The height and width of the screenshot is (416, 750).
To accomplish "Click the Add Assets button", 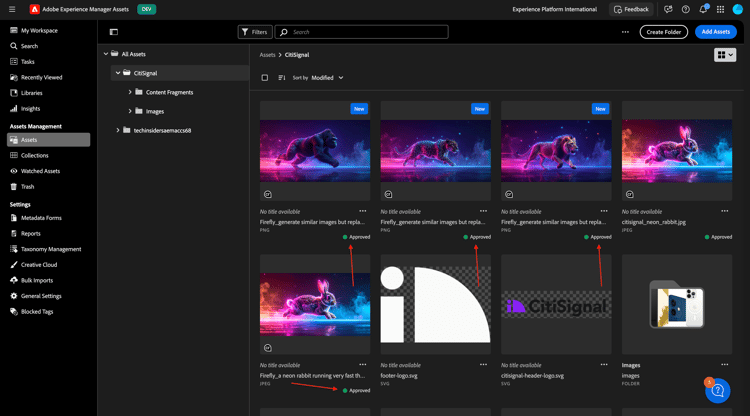I will click(x=715, y=32).
